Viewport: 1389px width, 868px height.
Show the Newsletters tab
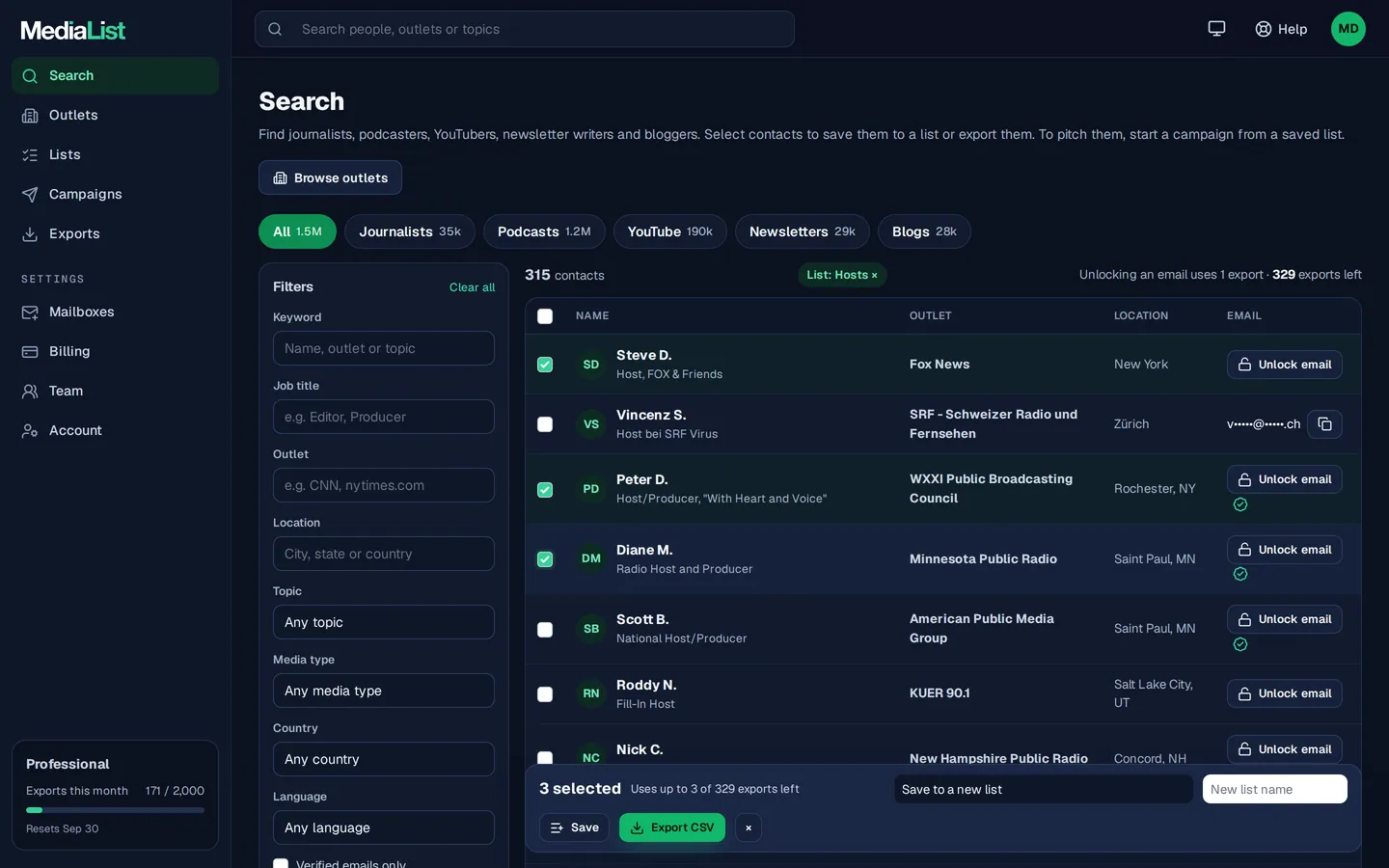click(803, 231)
